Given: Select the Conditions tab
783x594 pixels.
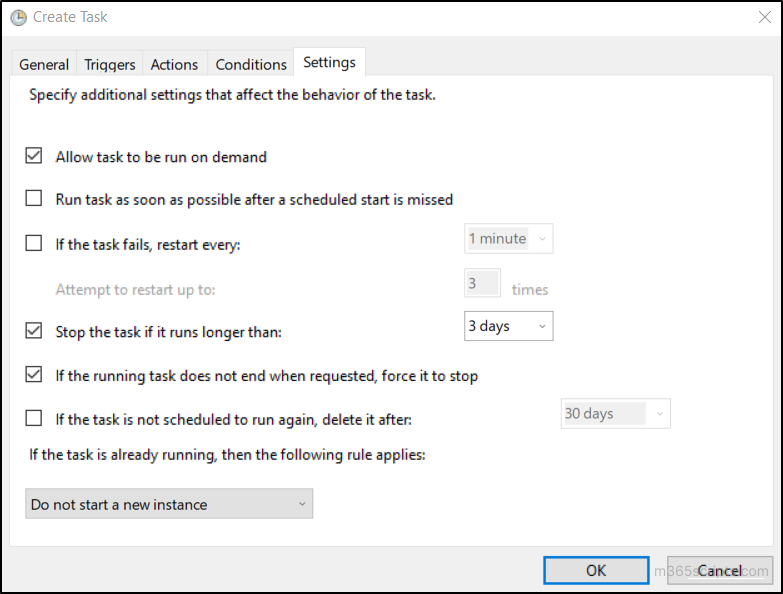Looking at the screenshot, I should coord(251,64).
